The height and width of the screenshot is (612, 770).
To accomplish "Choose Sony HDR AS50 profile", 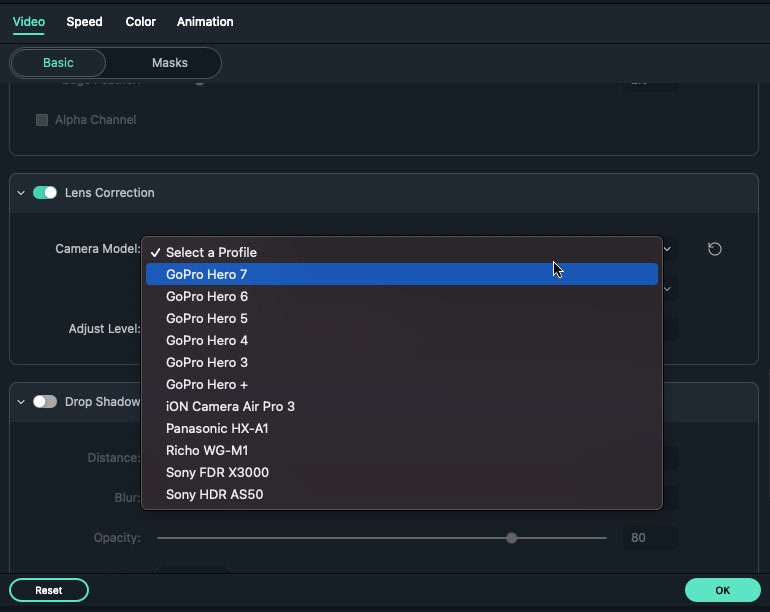I will pos(402,495).
